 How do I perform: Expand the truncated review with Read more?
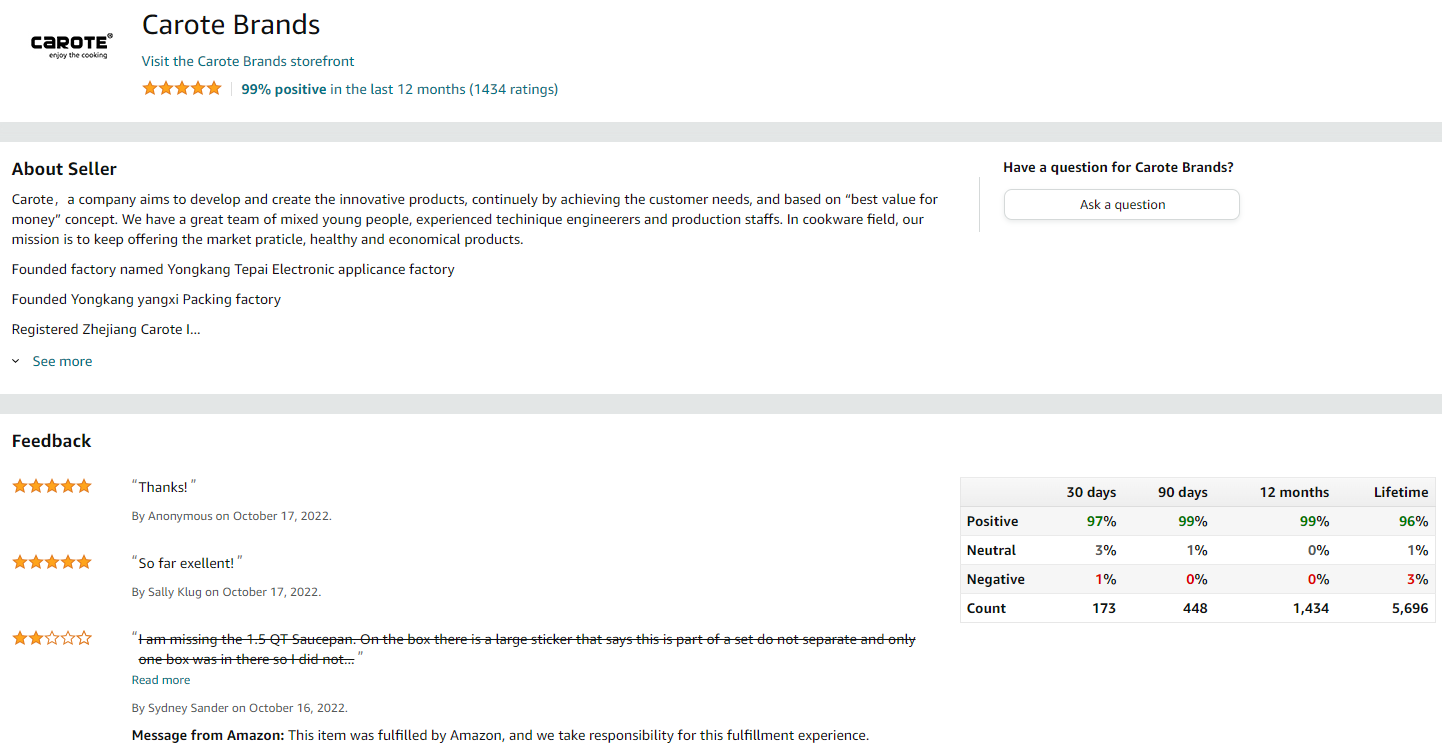pyautogui.click(x=161, y=680)
